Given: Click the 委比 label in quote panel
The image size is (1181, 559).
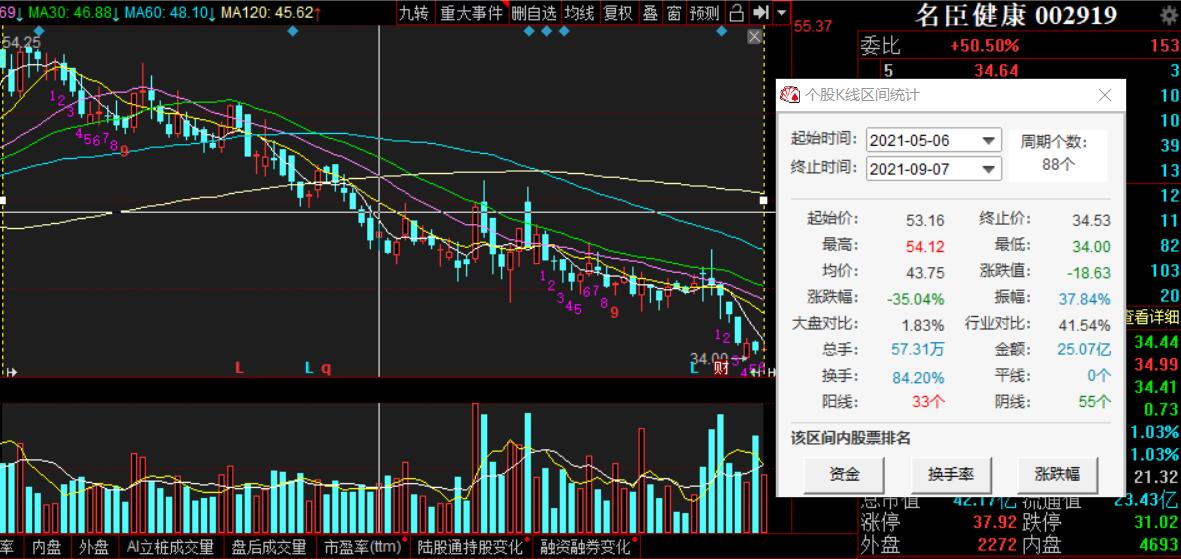Looking at the screenshot, I should (x=880, y=46).
